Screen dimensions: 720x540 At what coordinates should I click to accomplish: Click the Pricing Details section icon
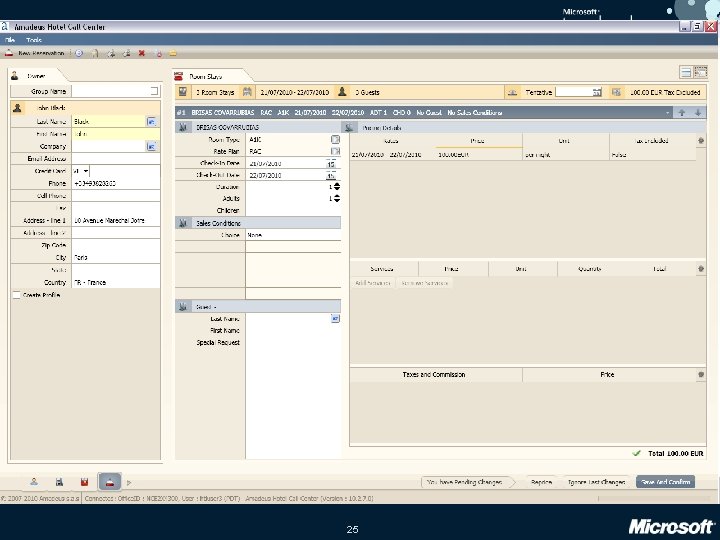pyautogui.click(x=349, y=128)
